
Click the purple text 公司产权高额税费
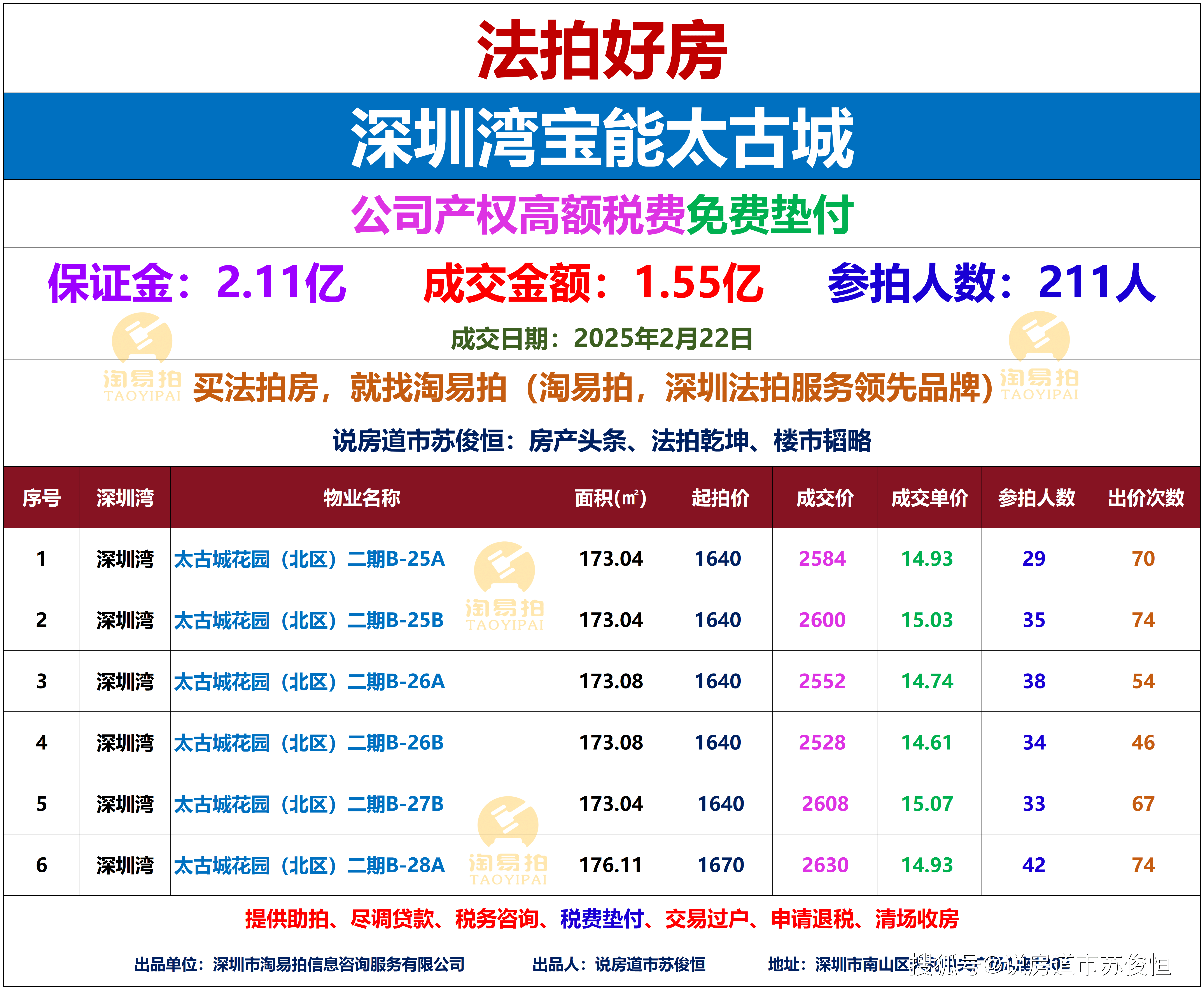(x=518, y=214)
